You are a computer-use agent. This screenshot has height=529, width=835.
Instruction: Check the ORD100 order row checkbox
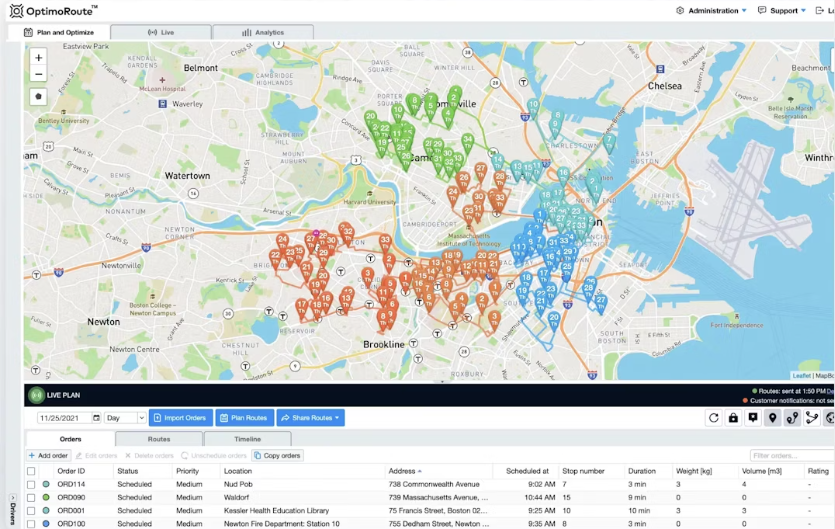tap(31, 524)
